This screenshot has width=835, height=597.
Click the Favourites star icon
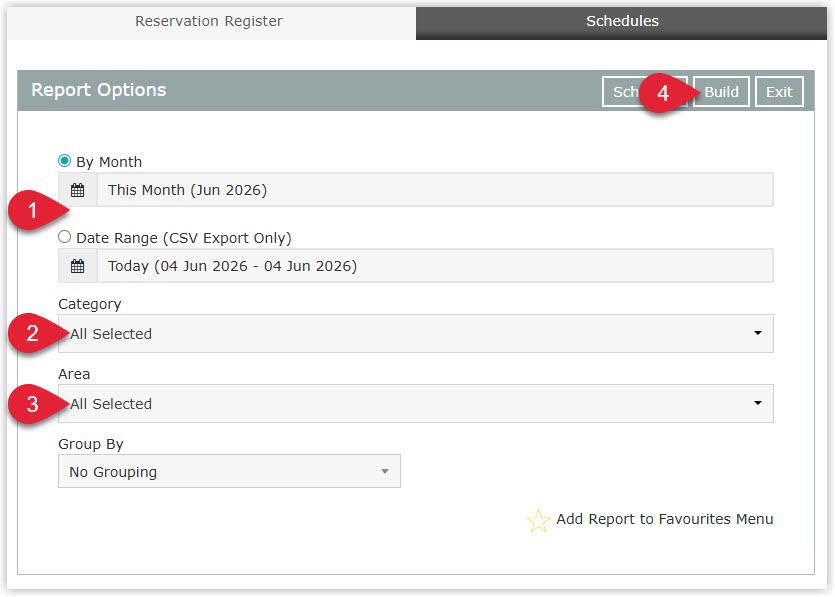[x=538, y=520]
